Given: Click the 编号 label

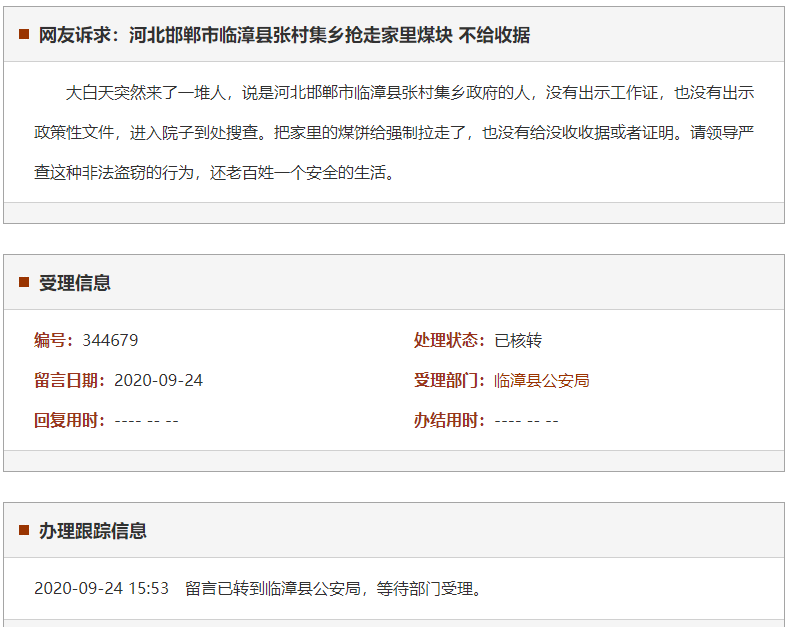Looking at the screenshot, I should (54, 340).
